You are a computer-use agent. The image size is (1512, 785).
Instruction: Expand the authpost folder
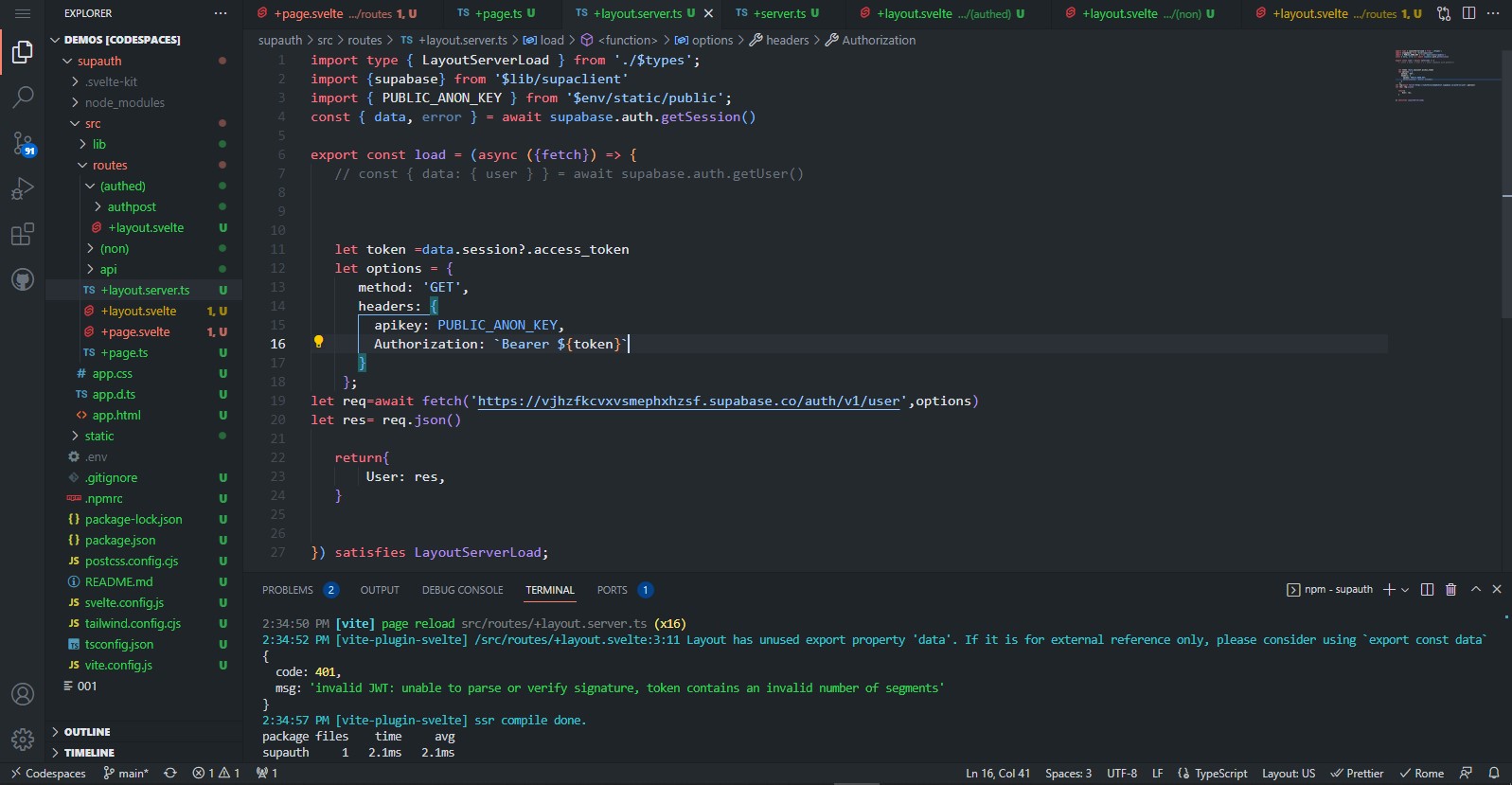(x=144, y=206)
